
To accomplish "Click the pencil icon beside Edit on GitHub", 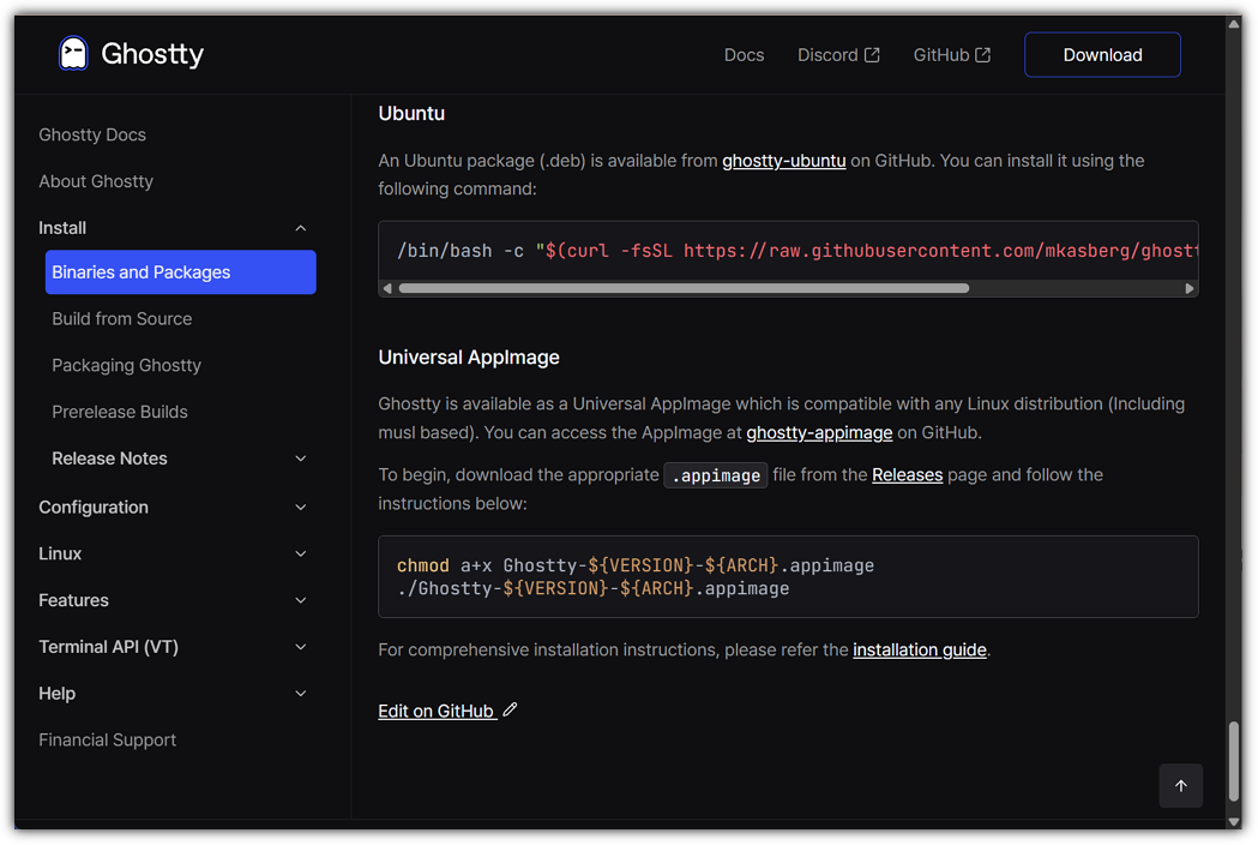I will [x=510, y=710].
